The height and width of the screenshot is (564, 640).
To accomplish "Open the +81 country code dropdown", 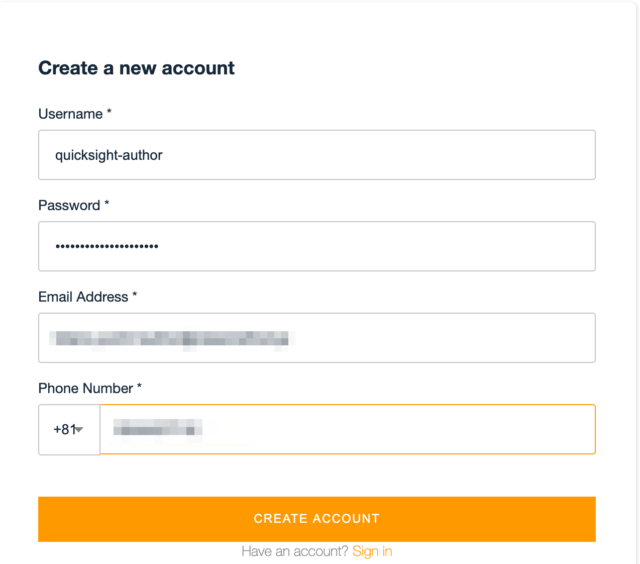I will tap(69, 429).
